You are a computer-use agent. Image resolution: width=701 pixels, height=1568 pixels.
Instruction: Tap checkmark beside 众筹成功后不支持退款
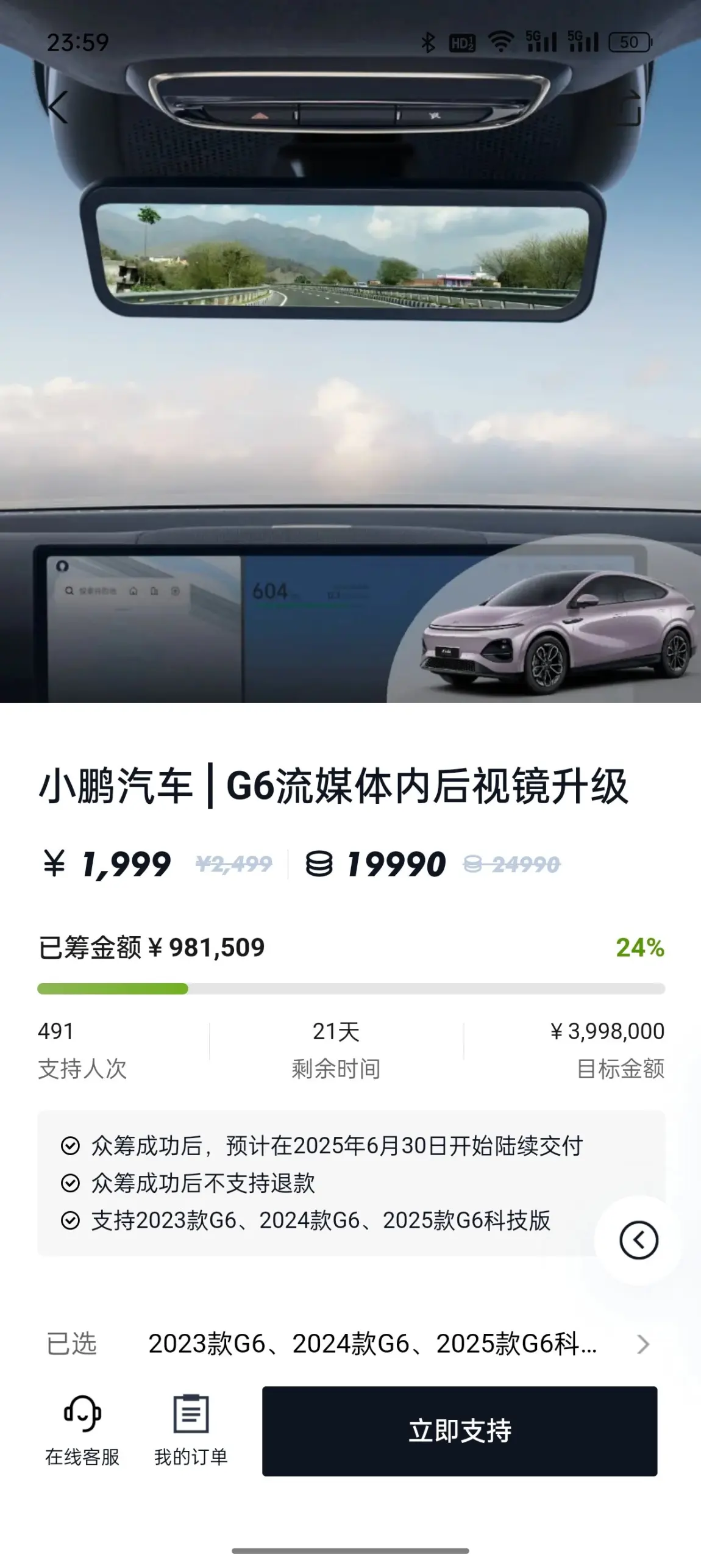click(x=70, y=1183)
